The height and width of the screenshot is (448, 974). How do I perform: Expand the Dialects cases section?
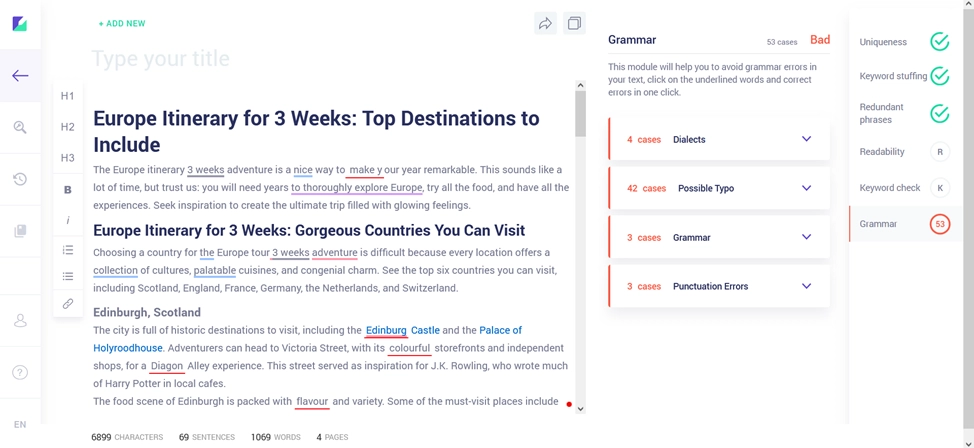point(806,140)
